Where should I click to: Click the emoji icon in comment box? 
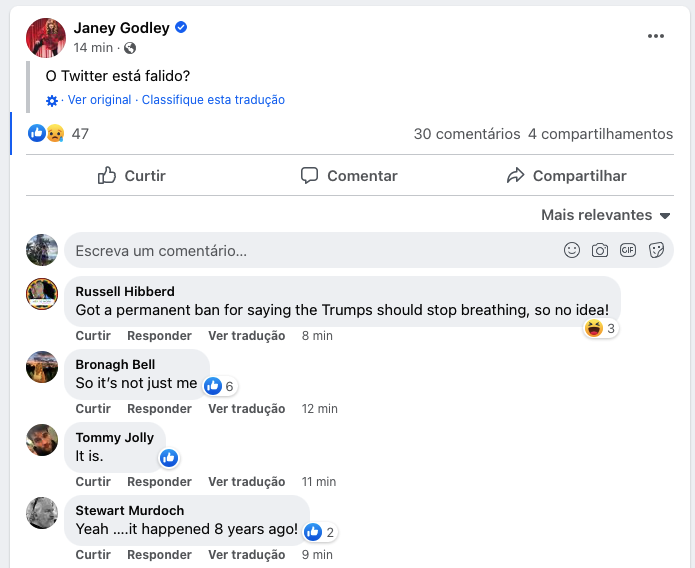(x=572, y=250)
